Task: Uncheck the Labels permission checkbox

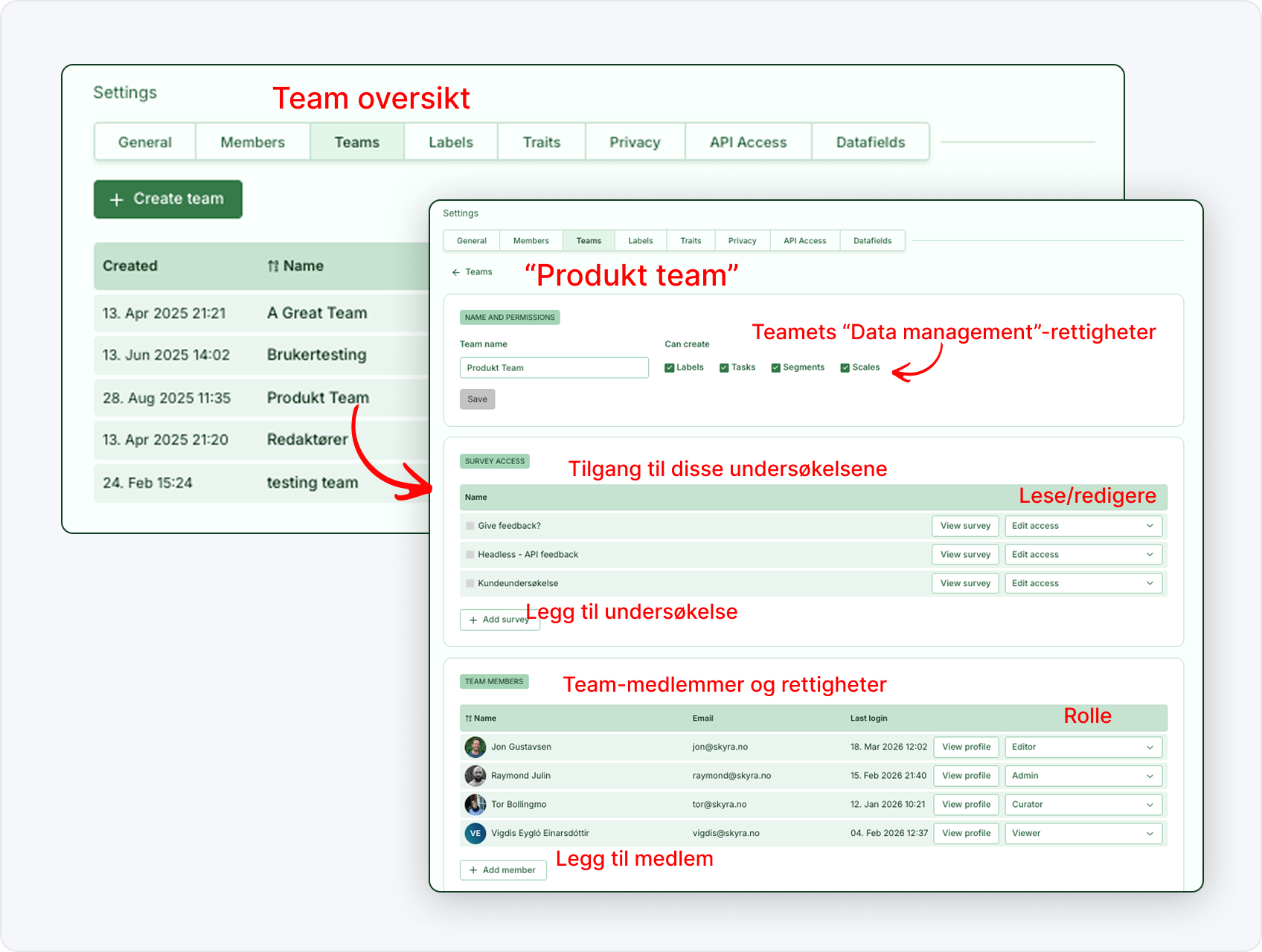Action: (x=670, y=367)
